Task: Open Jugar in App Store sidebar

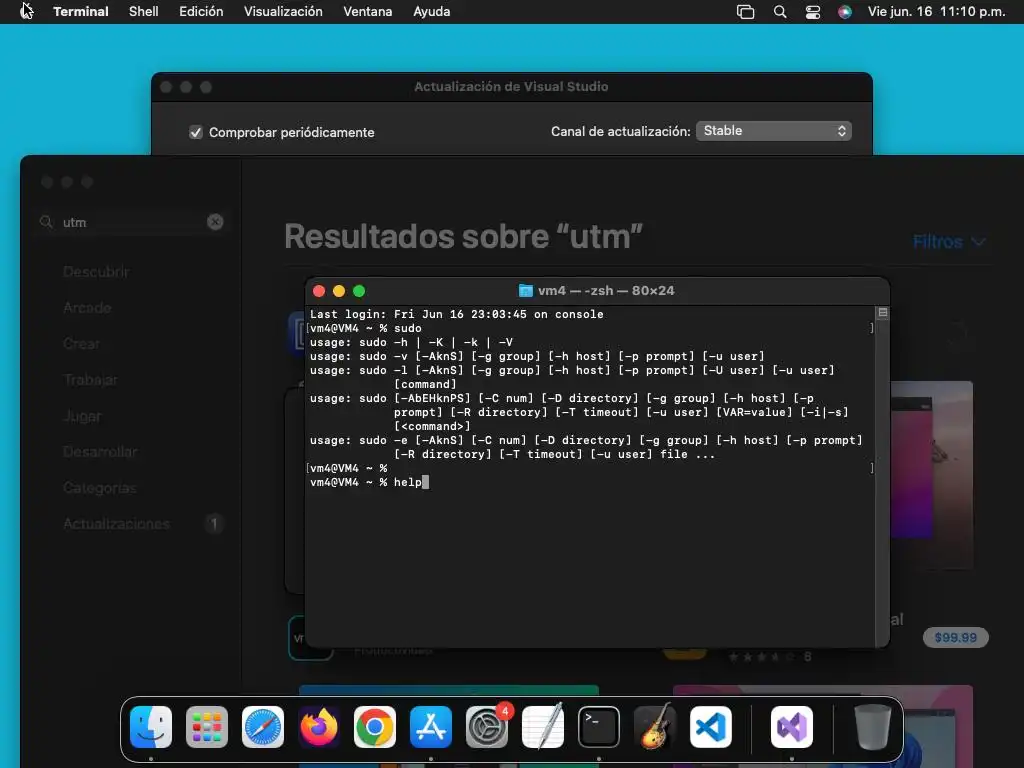Action: pyautogui.click(x=82, y=416)
